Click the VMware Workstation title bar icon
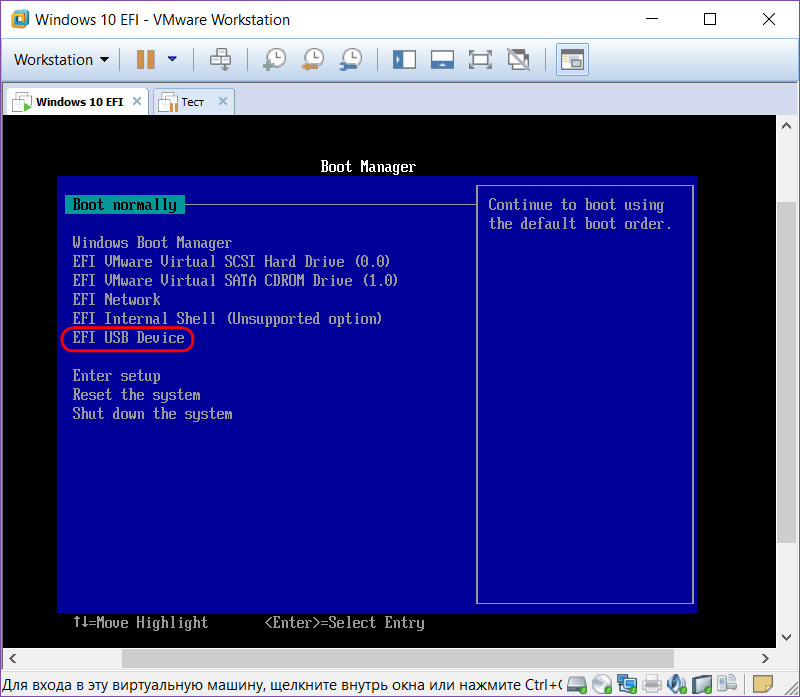Viewport: 800px width, 697px height. click(x=20, y=19)
